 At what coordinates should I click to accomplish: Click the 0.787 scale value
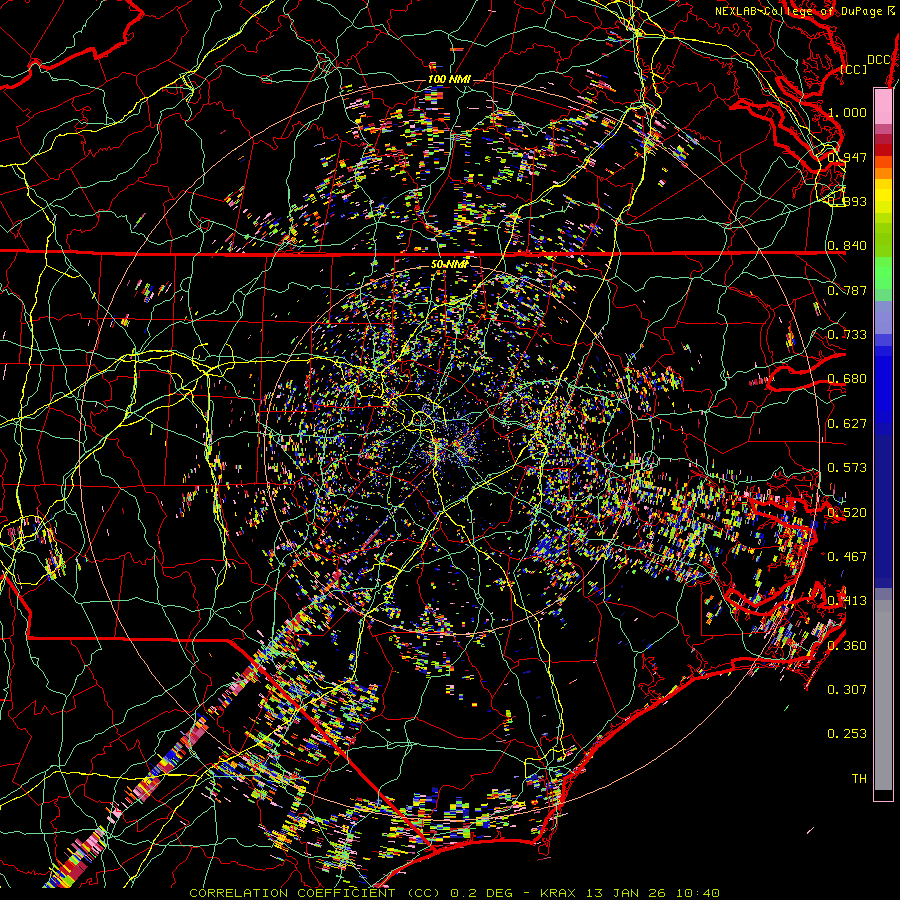[x=848, y=290]
